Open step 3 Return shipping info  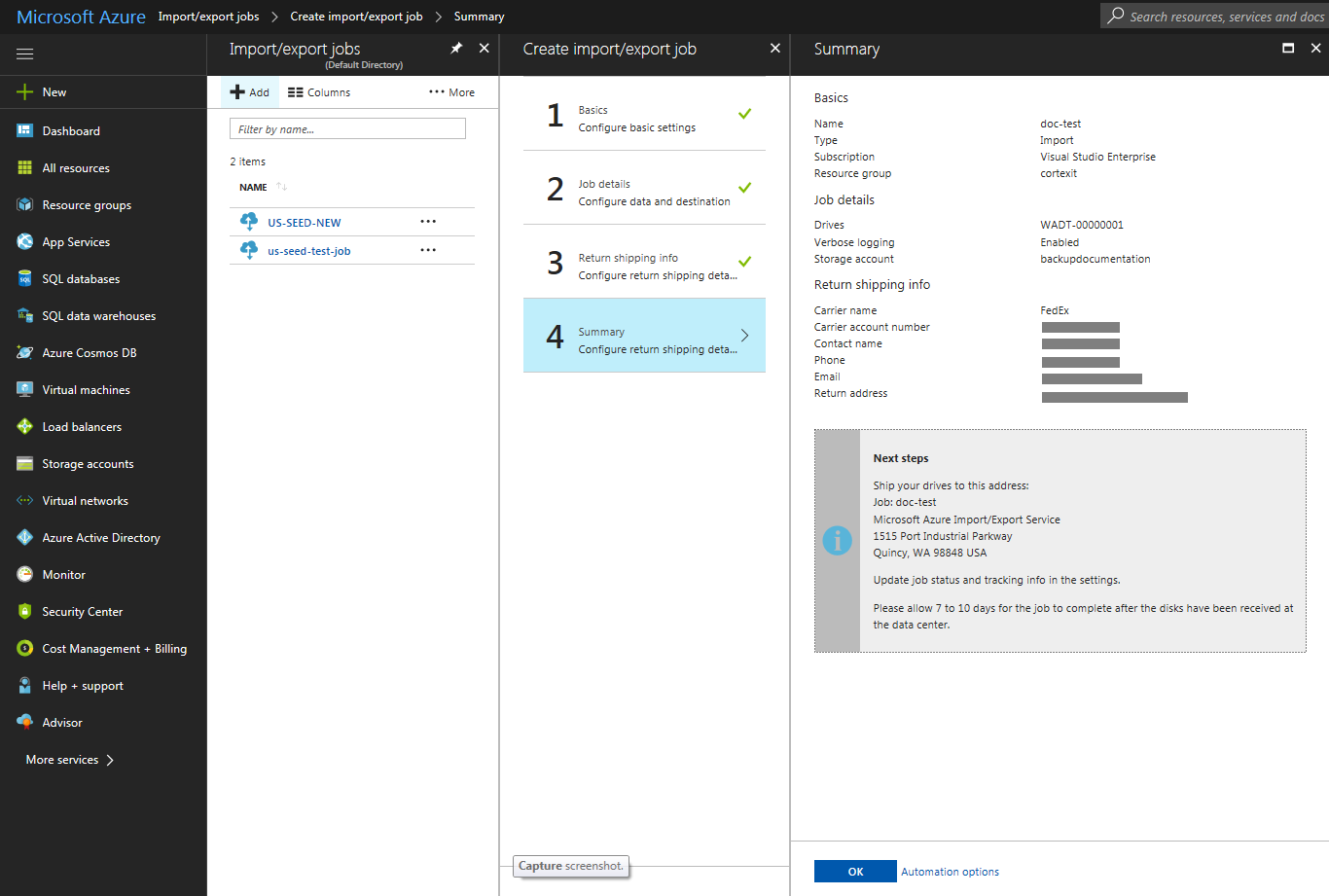click(644, 262)
